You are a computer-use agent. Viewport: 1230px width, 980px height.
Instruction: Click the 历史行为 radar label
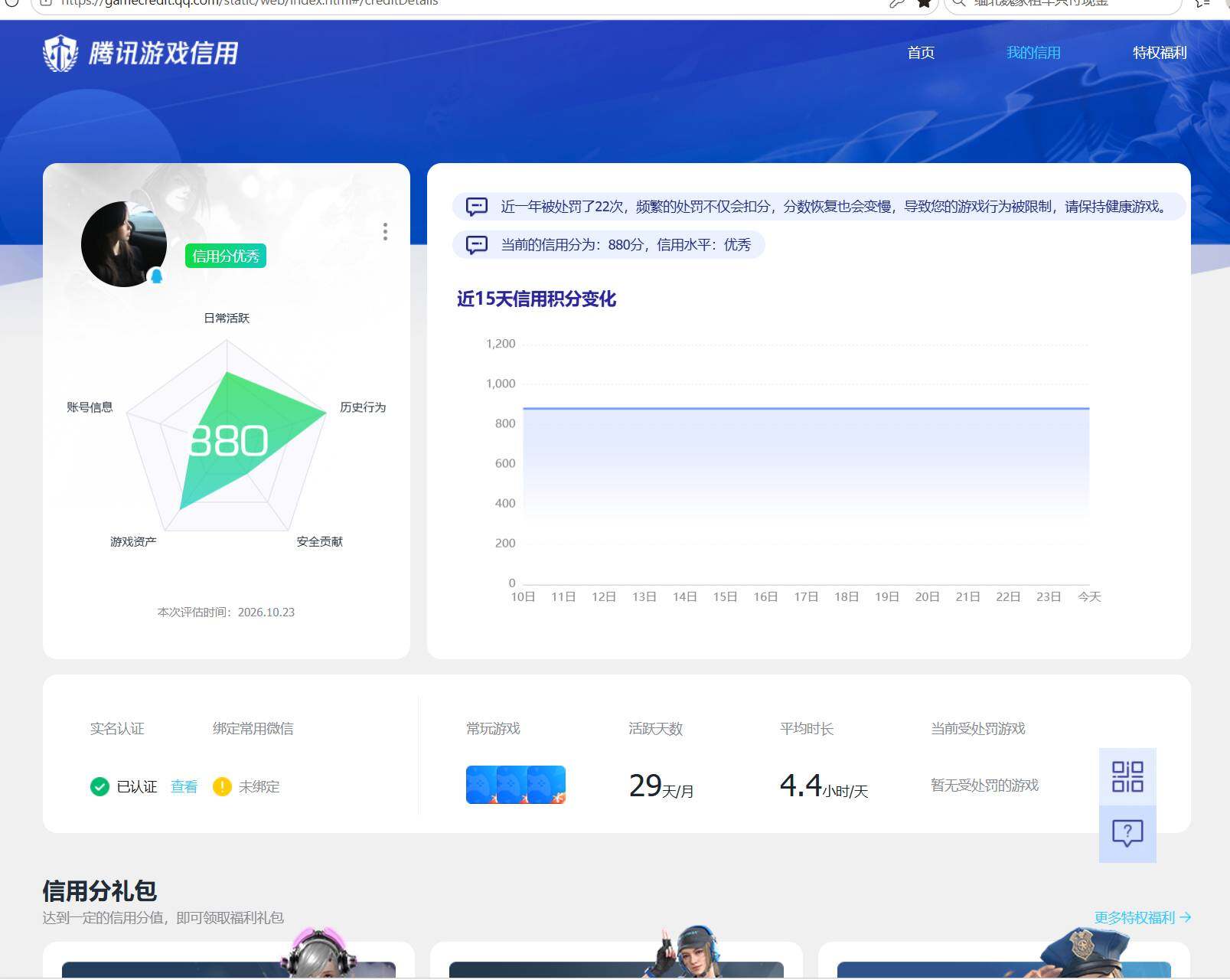coord(363,407)
